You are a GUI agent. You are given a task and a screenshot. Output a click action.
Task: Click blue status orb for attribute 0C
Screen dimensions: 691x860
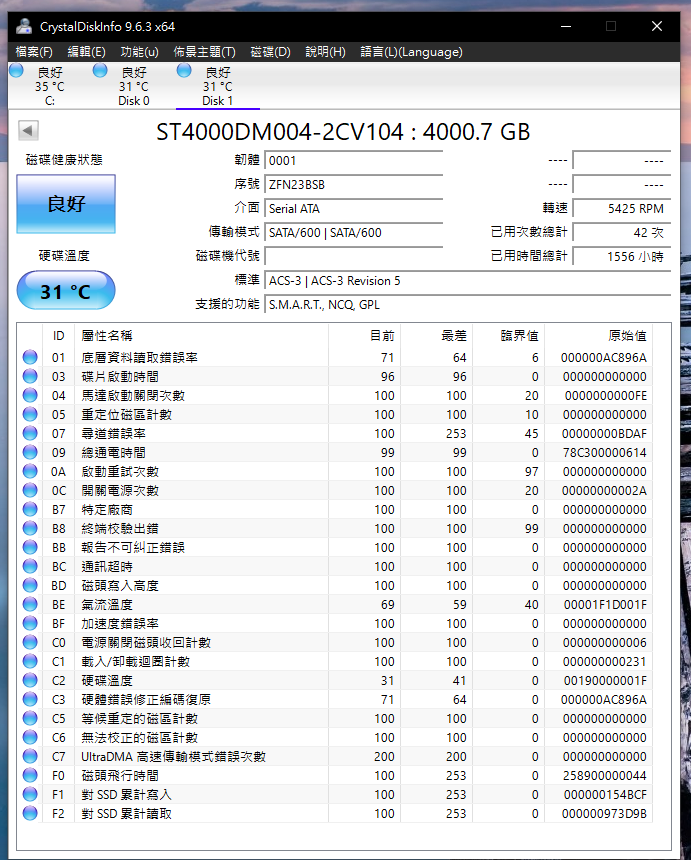coord(30,490)
